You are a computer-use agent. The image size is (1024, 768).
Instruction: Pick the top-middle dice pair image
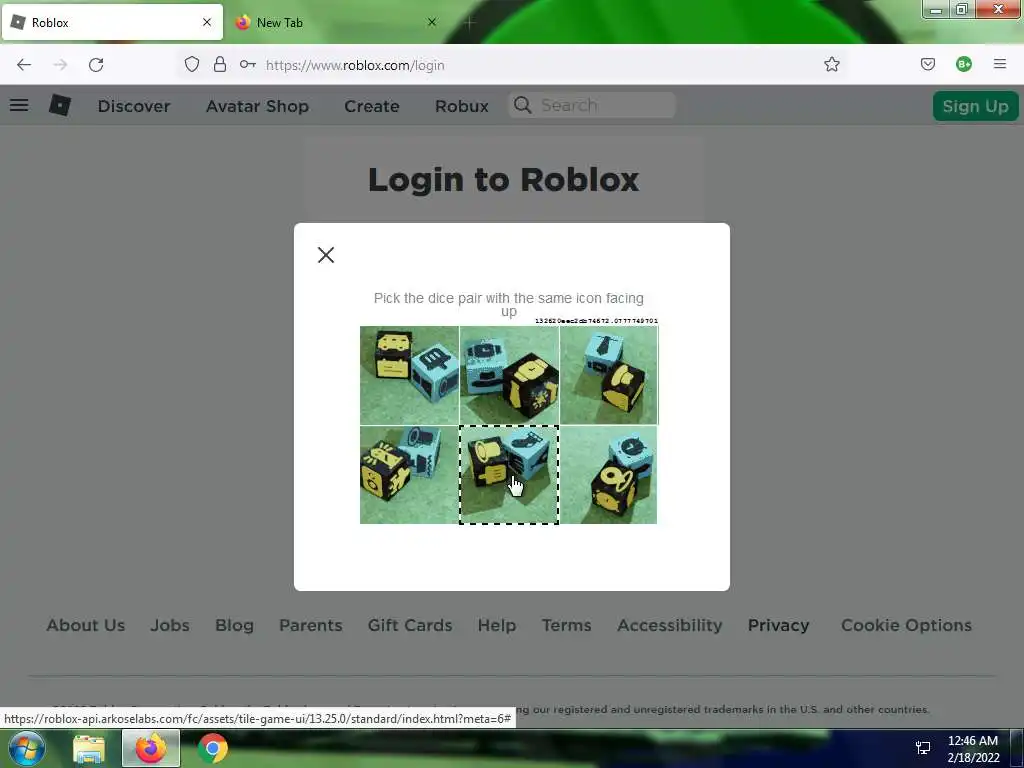[x=509, y=376]
